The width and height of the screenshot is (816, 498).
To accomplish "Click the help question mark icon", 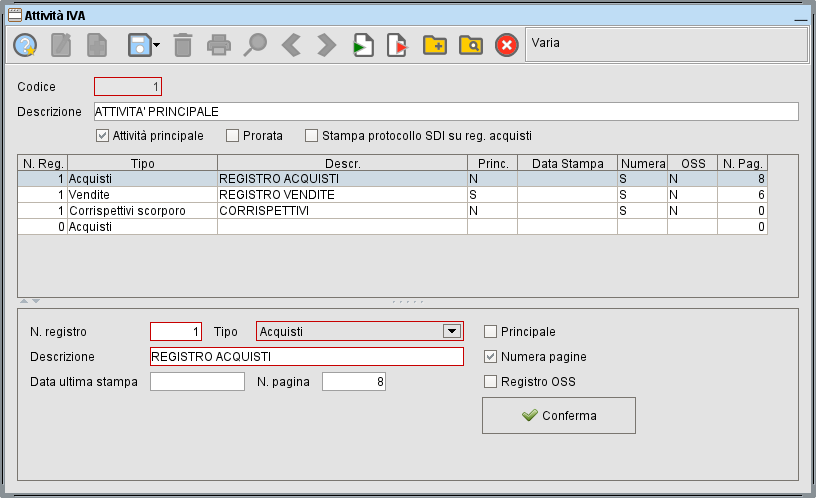I will [x=25, y=45].
